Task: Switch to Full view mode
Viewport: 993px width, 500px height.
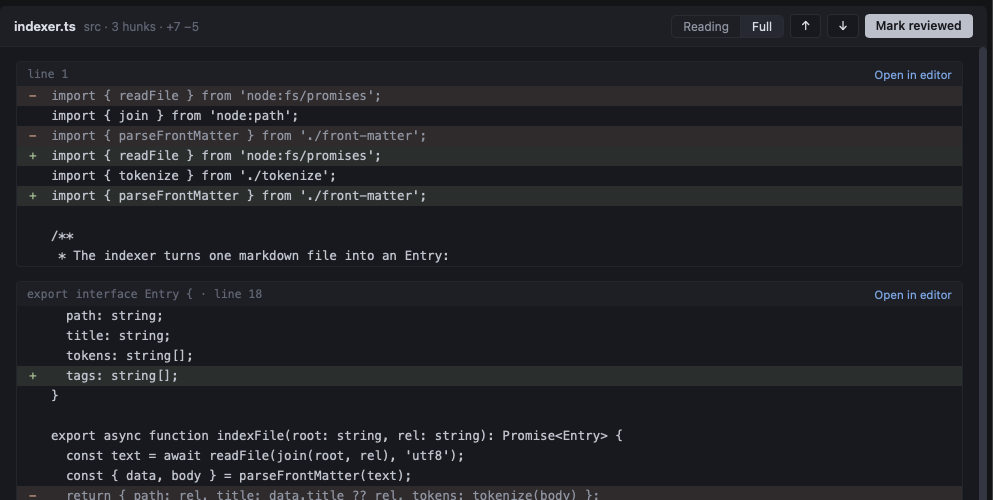Action: click(x=761, y=27)
